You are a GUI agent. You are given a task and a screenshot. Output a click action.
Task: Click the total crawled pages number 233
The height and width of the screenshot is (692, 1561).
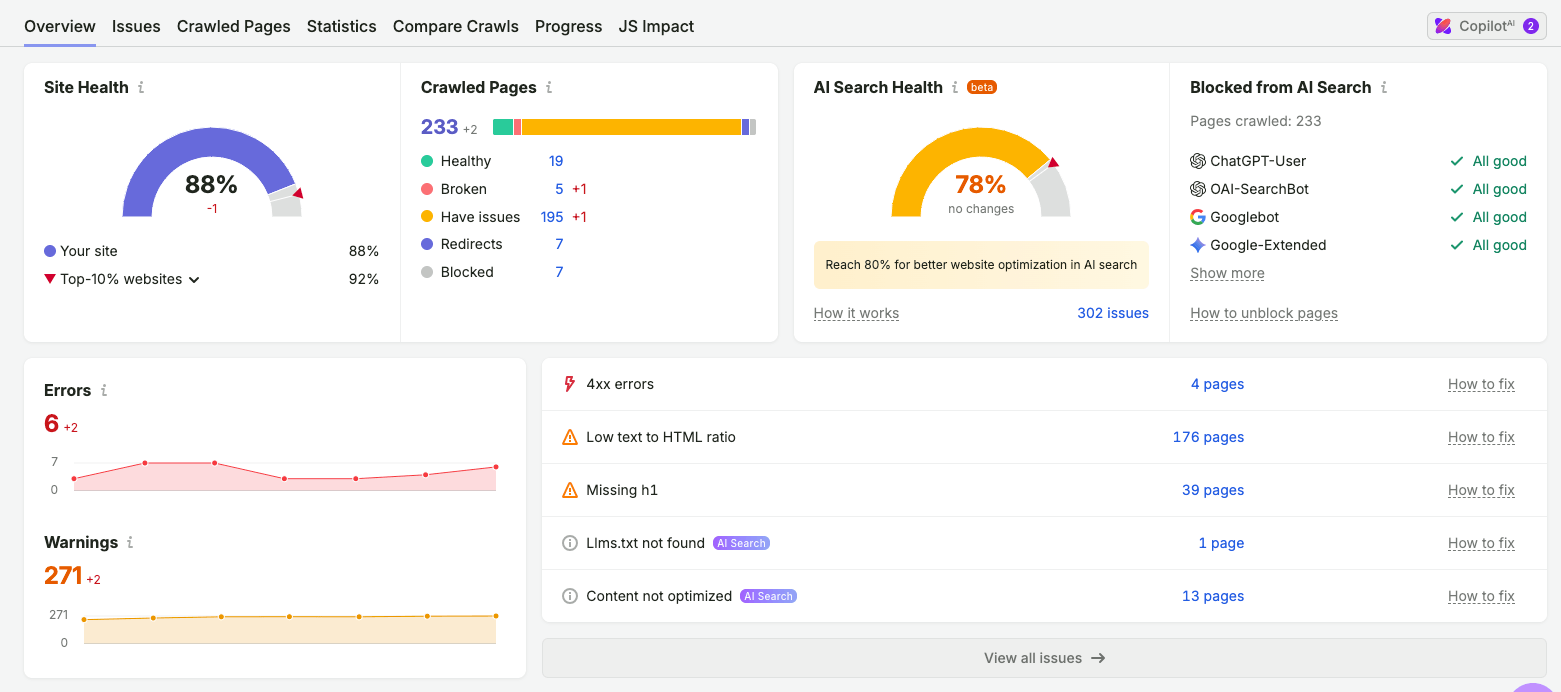(x=439, y=127)
